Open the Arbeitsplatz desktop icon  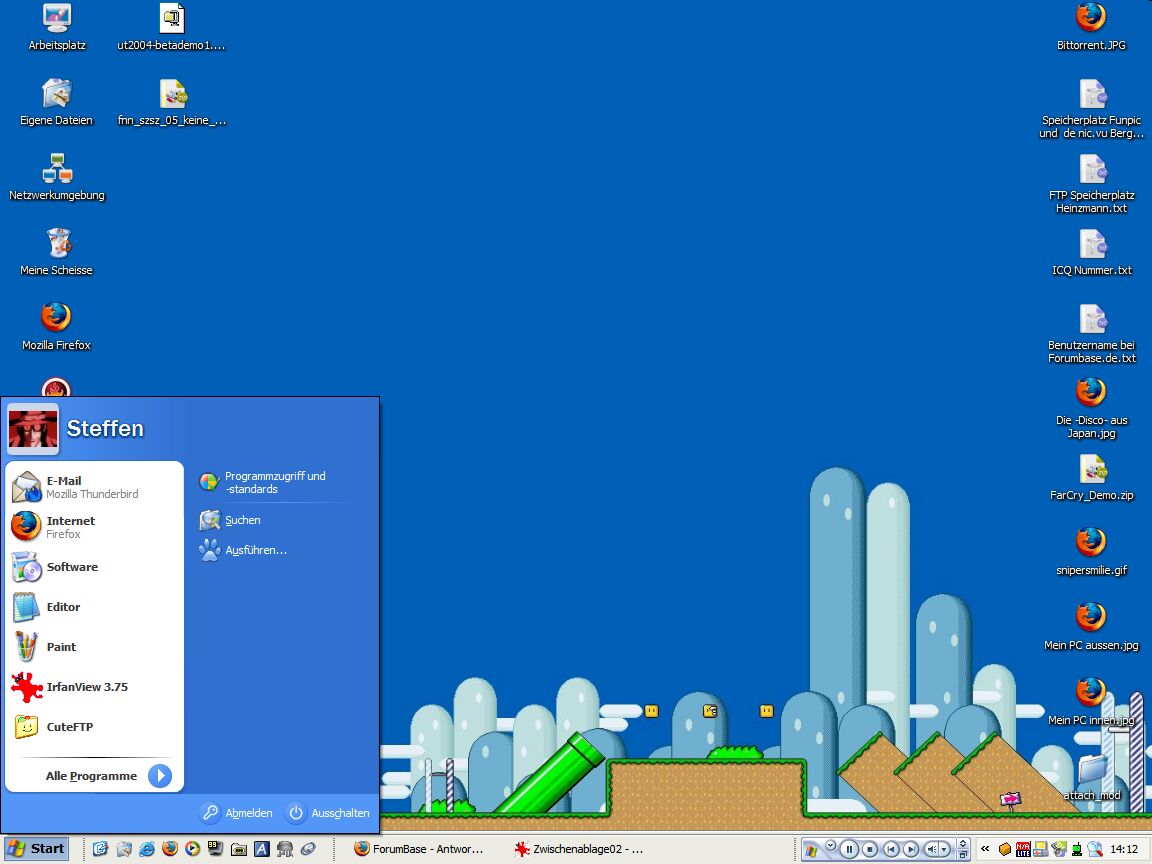[57, 26]
